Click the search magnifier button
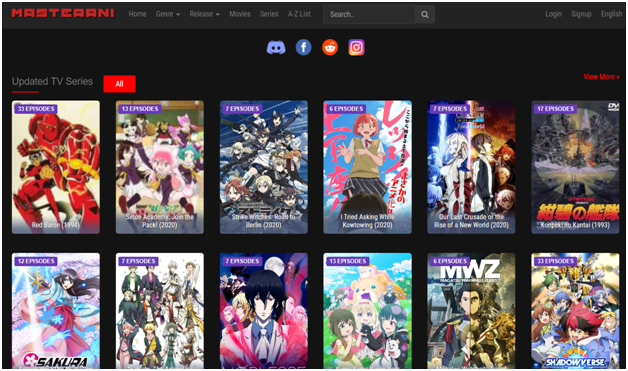Viewport: 628px width, 371px height. (x=425, y=14)
